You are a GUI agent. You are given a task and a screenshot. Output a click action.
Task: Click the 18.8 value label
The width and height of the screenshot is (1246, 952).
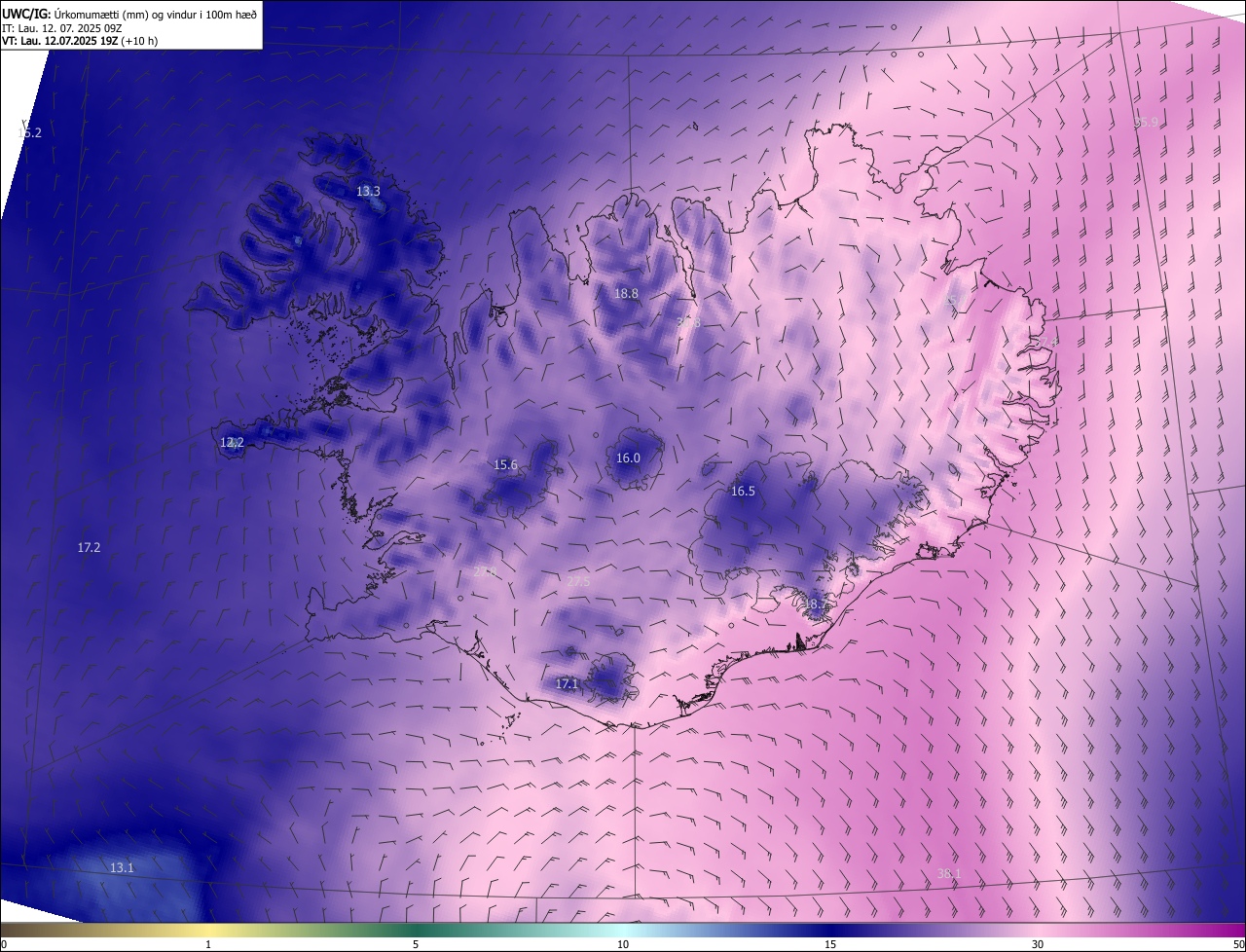626,293
